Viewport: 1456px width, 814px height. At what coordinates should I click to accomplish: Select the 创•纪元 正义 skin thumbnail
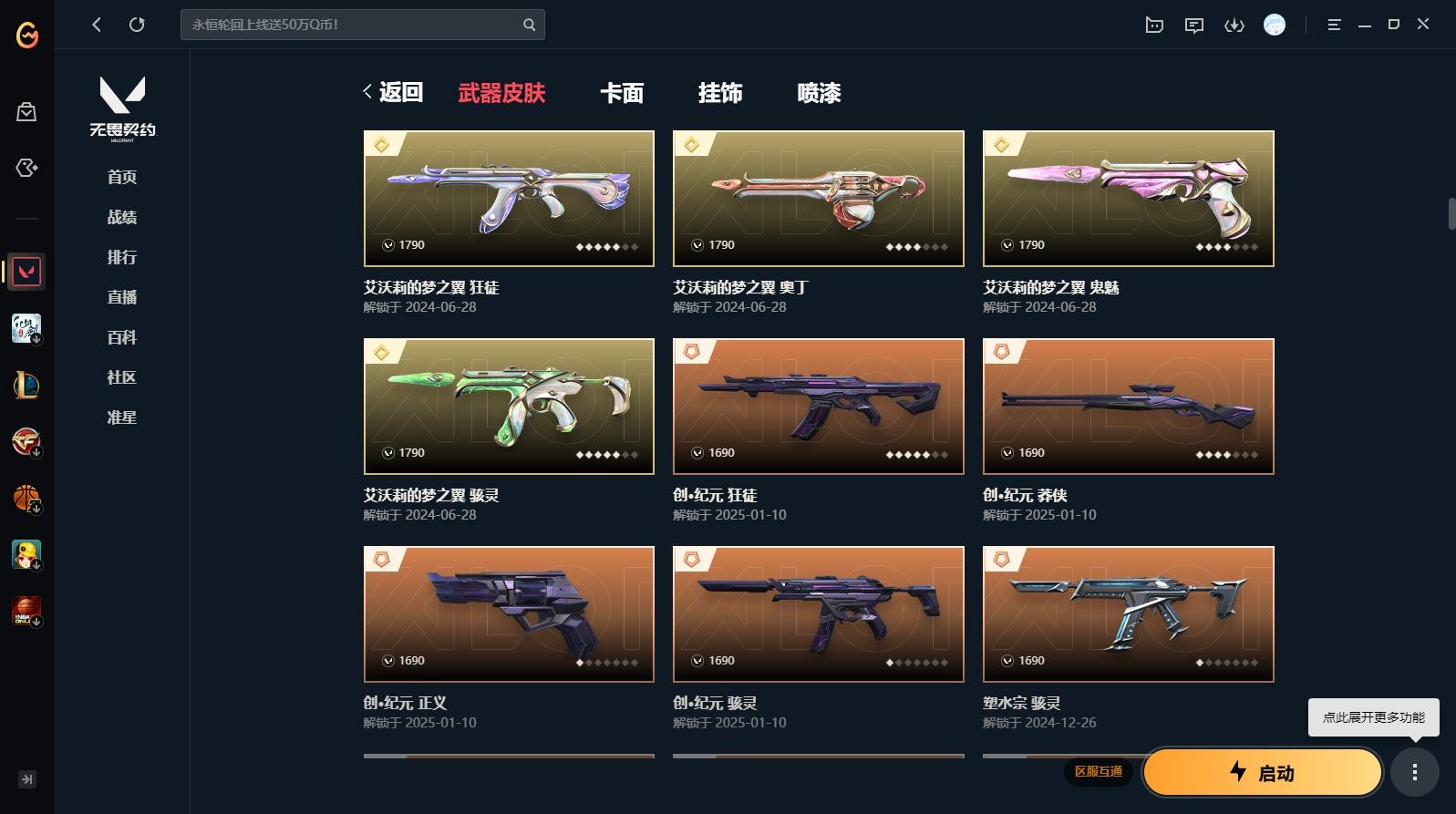[509, 614]
